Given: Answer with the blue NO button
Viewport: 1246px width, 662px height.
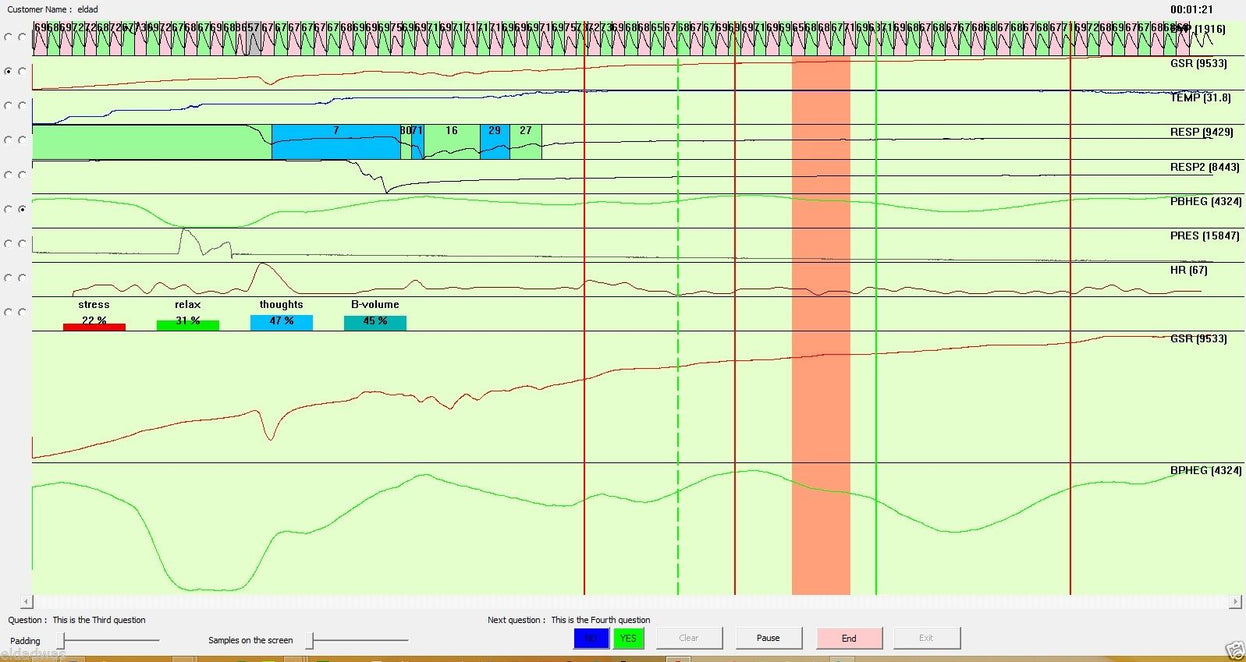Looking at the screenshot, I should pyautogui.click(x=590, y=637).
